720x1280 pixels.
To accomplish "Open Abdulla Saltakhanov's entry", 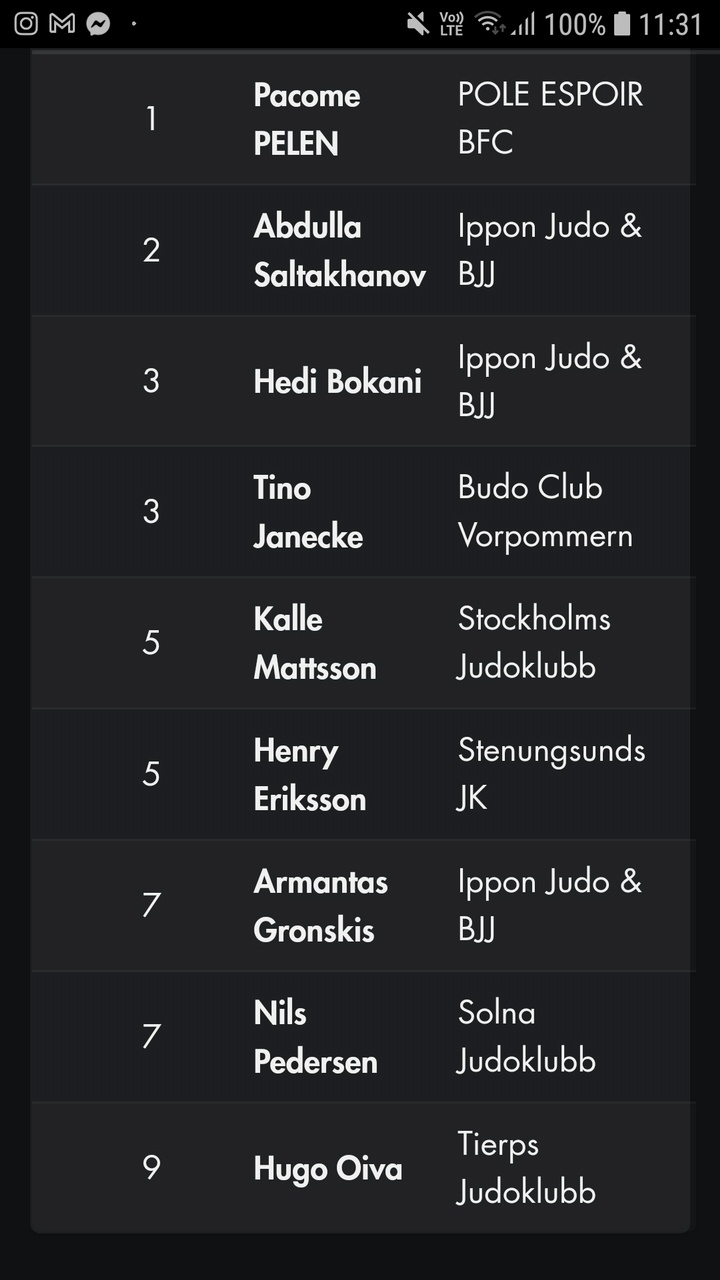I will coord(340,250).
